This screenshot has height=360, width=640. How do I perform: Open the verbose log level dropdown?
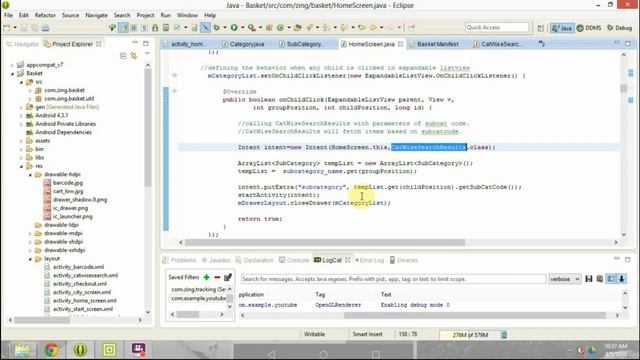point(565,279)
